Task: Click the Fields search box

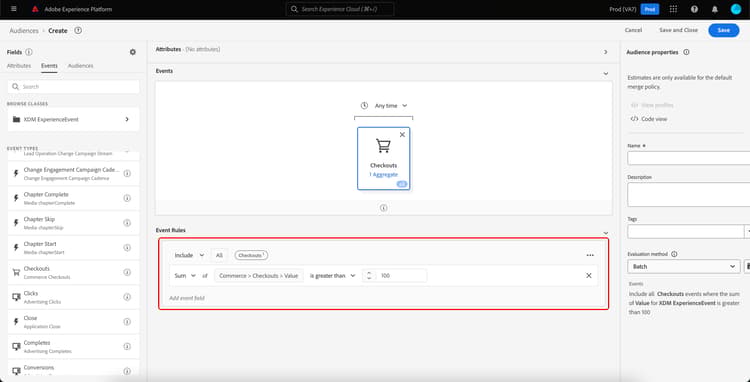Action: [x=74, y=87]
